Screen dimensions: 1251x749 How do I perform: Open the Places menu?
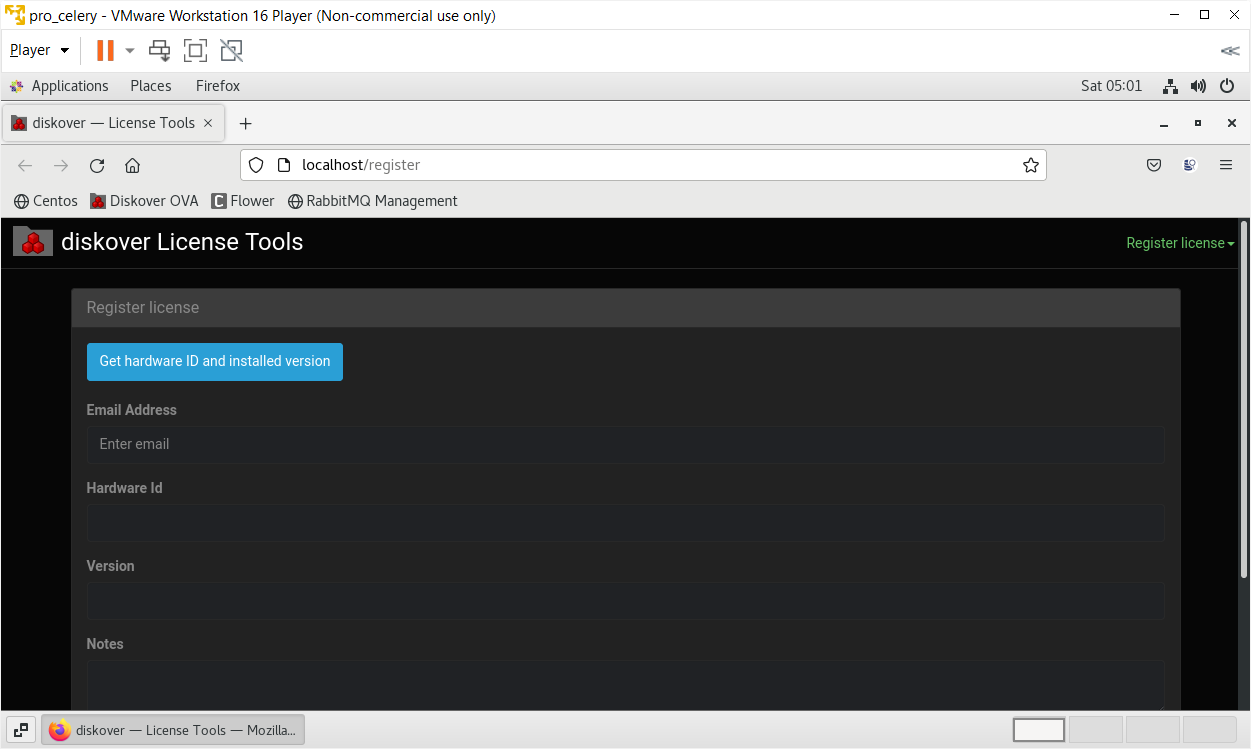(150, 86)
